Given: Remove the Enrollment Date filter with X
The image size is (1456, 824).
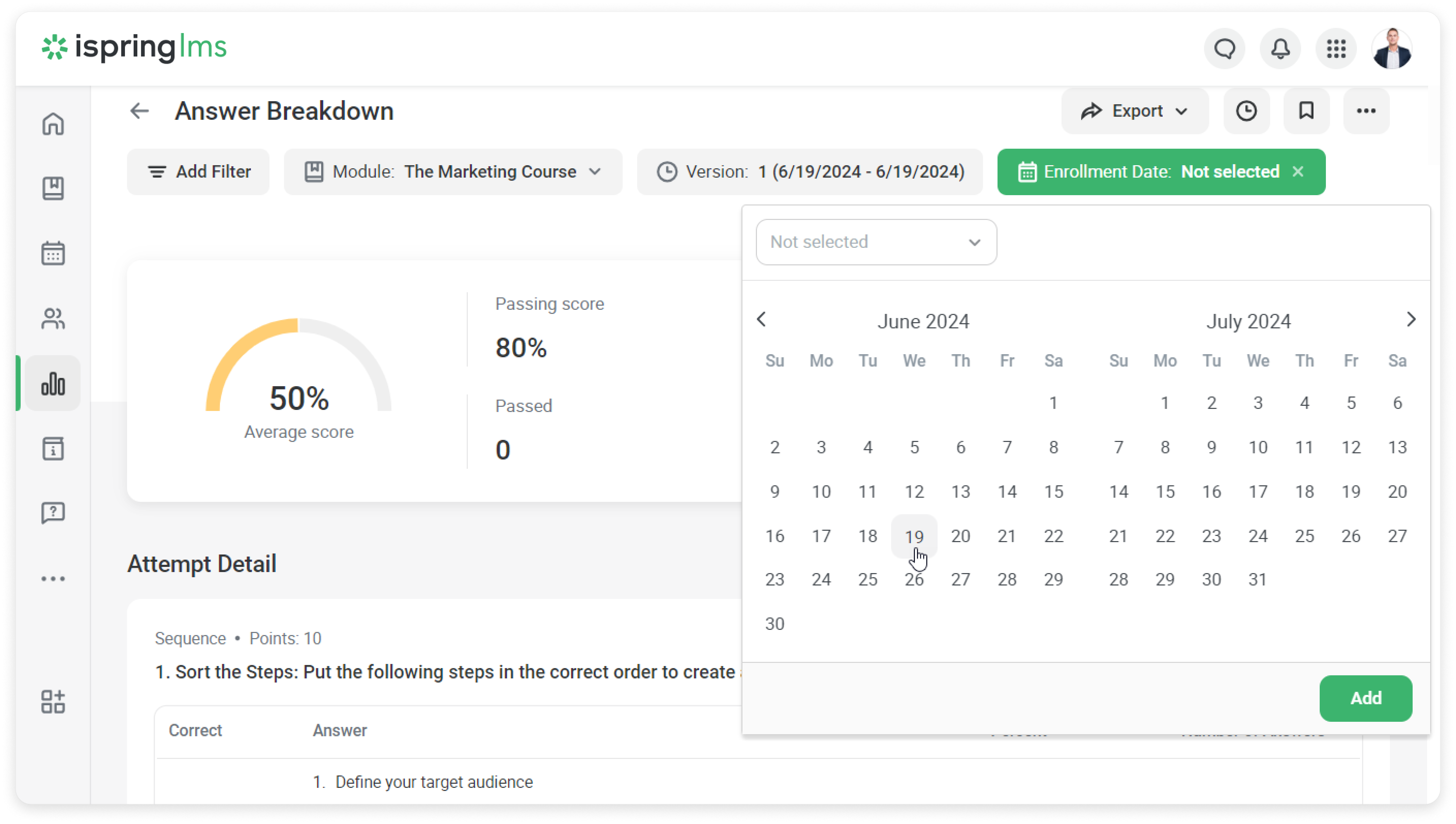Looking at the screenshot, I should click(x=1298, y=171).
